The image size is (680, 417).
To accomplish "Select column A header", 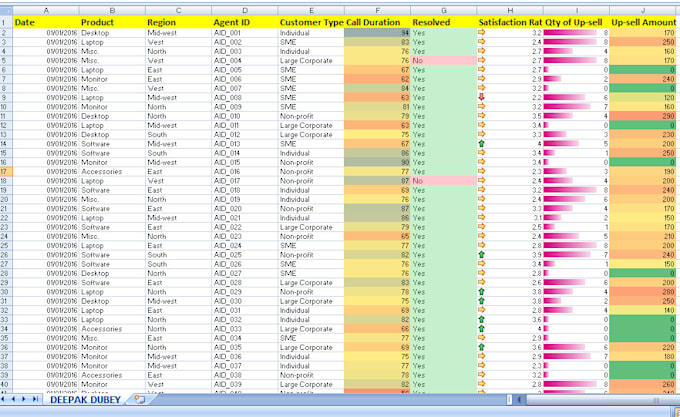I will [46, 10].
